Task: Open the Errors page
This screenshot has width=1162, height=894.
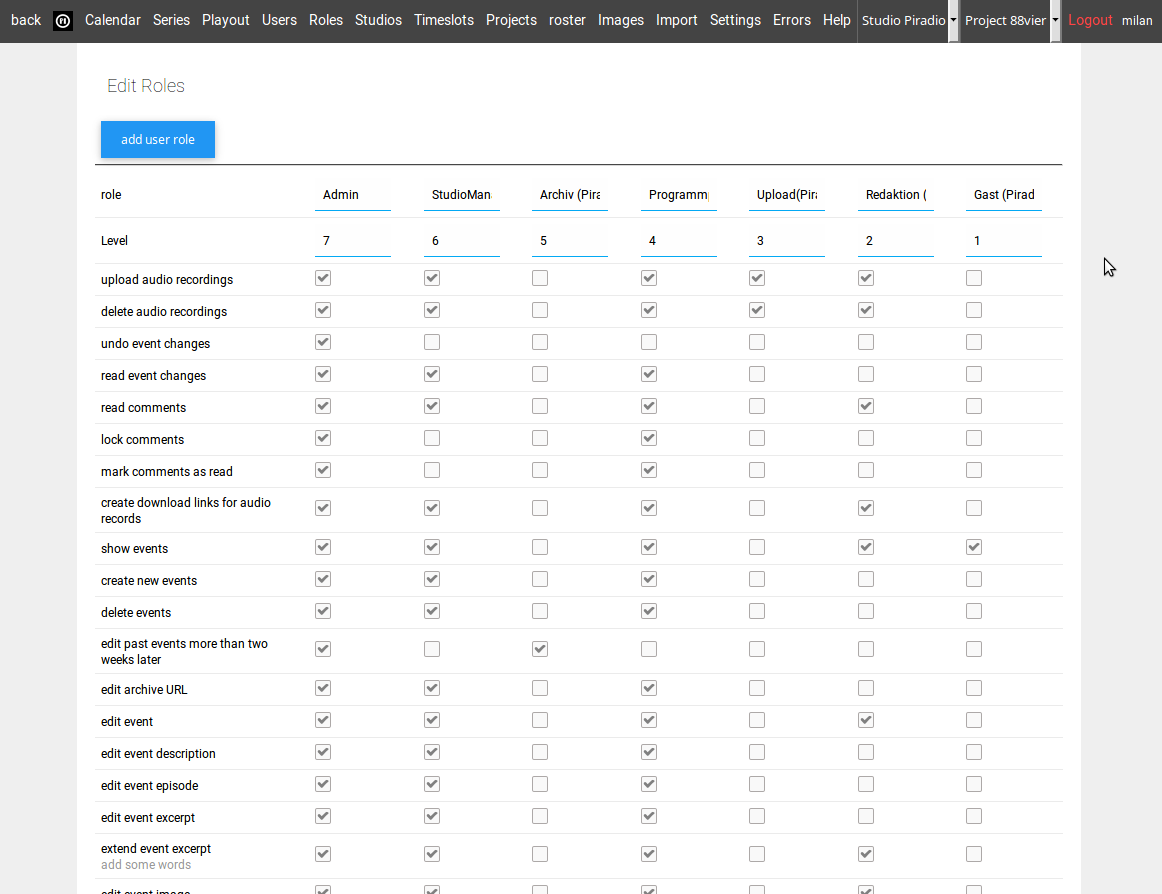Action: coord(792,20)
